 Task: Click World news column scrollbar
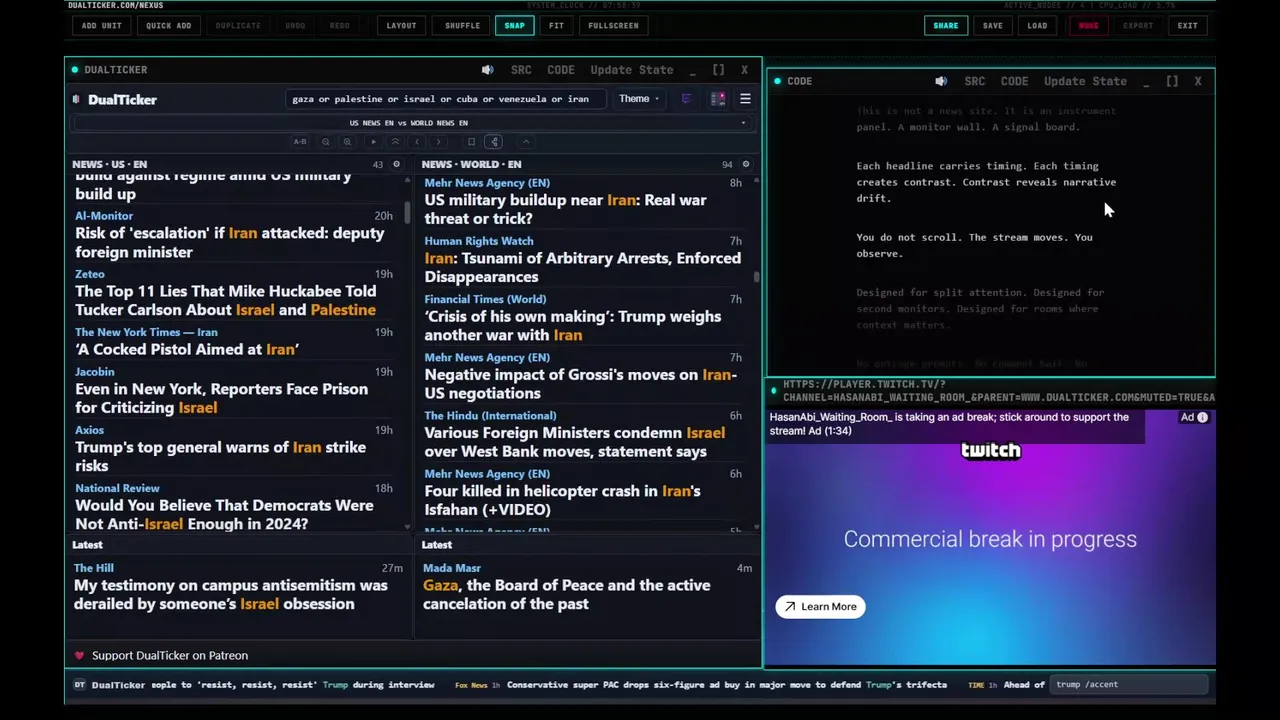pyautogui.click(x=757, y=278)
